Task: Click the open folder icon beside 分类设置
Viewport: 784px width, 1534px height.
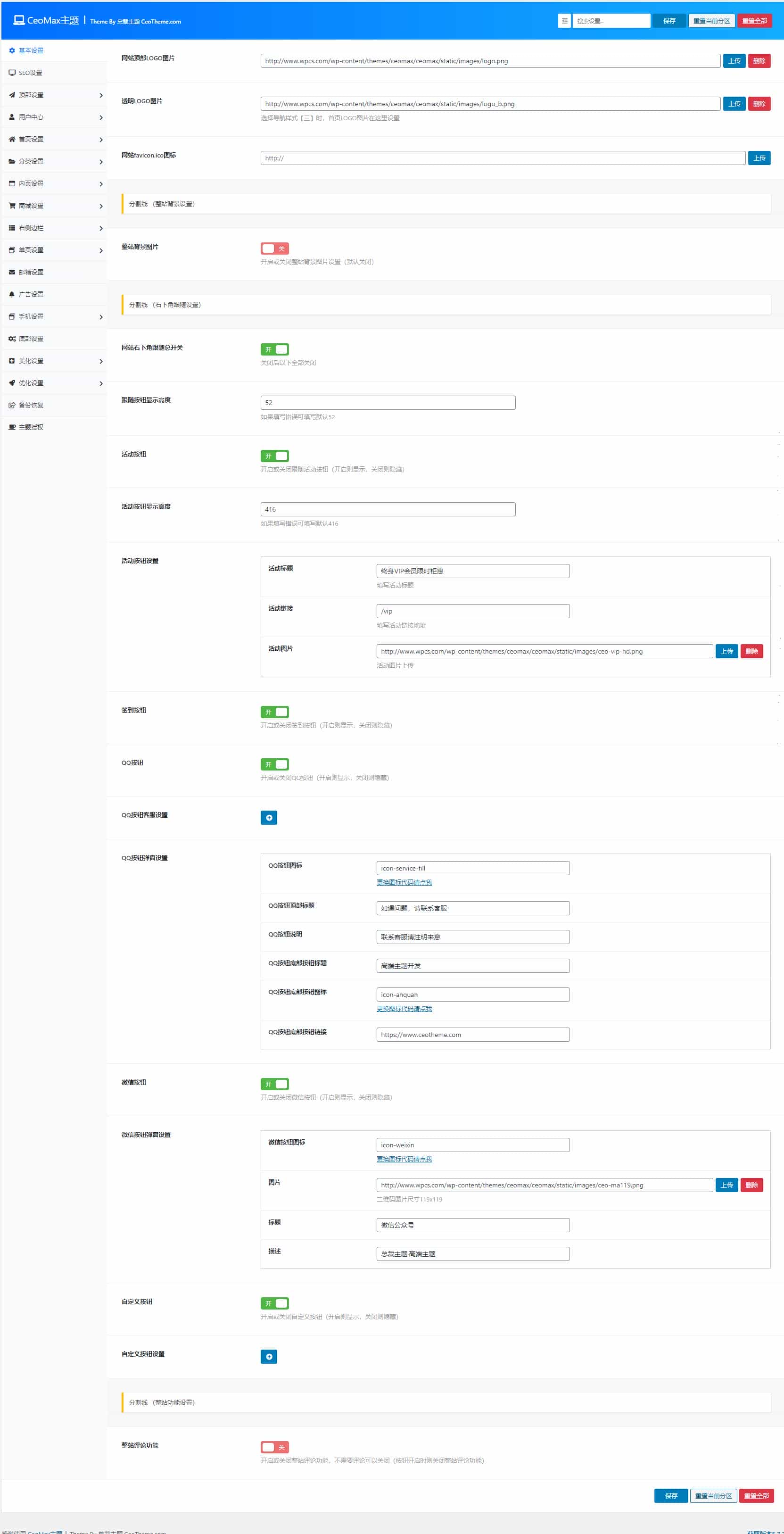Action: pos(12,161)
